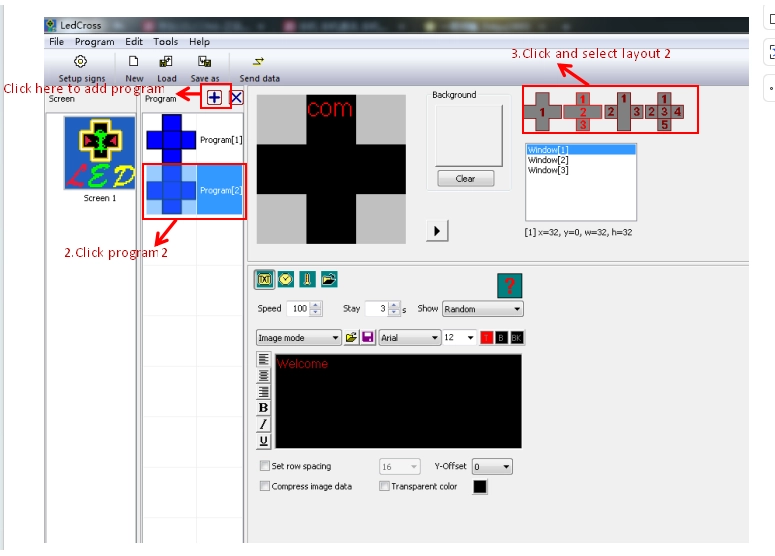Click the play preview arrow button

pyautogui.click(x=437, y=231)
